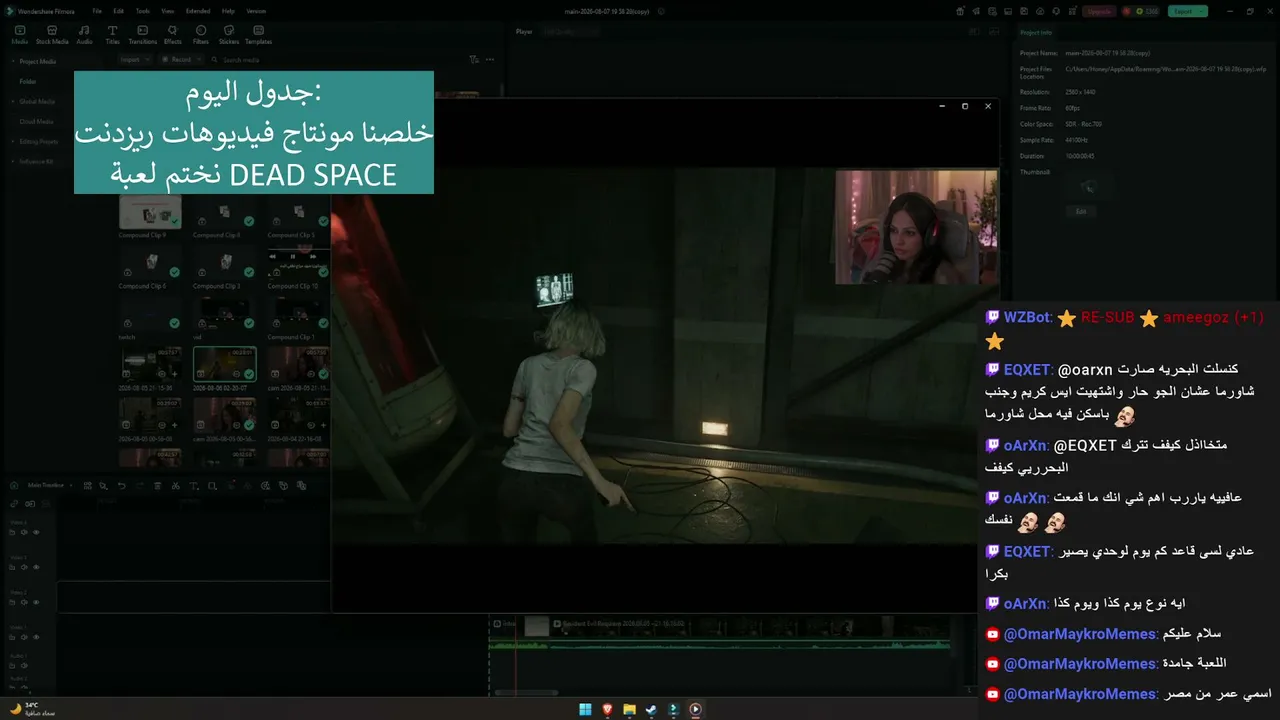The height and width of the screenshot is (720, 1280).
Task: Open the media panel more options
Action: tap(490, 60)
